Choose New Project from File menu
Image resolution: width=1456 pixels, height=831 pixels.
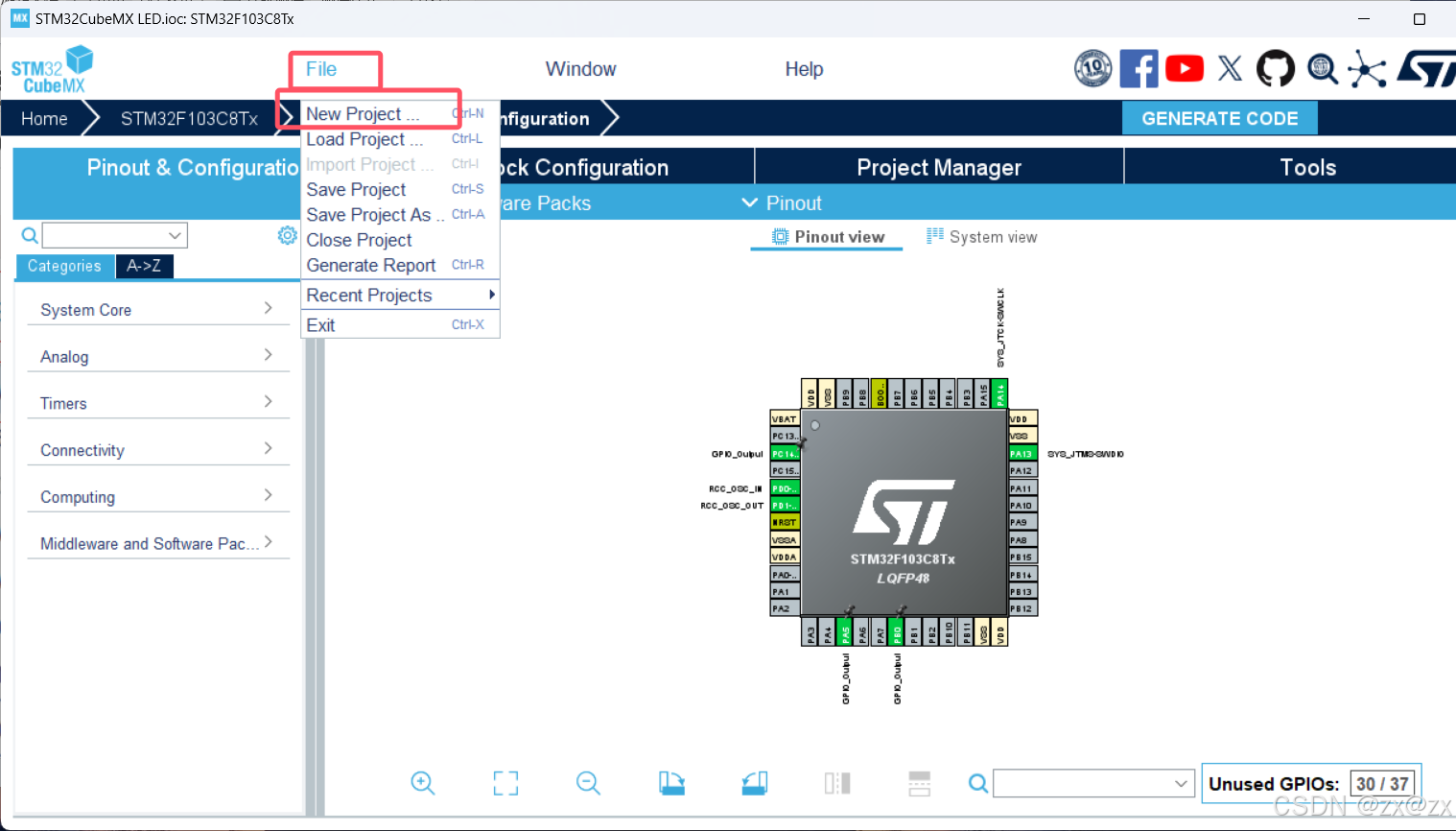pyautogui.click(x=399, y=114)
